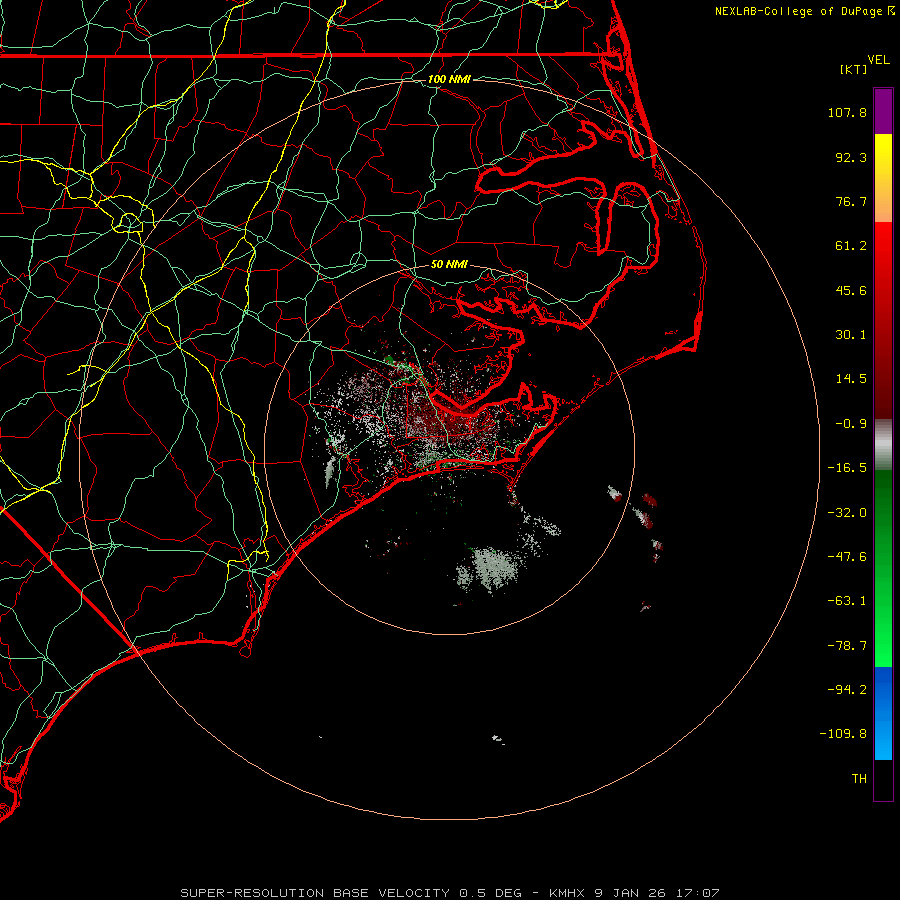Image resolution: width=900 pixels, height=900 pixels.
Task: Click the 100 NMI range ring label
Action: point(449,79)
